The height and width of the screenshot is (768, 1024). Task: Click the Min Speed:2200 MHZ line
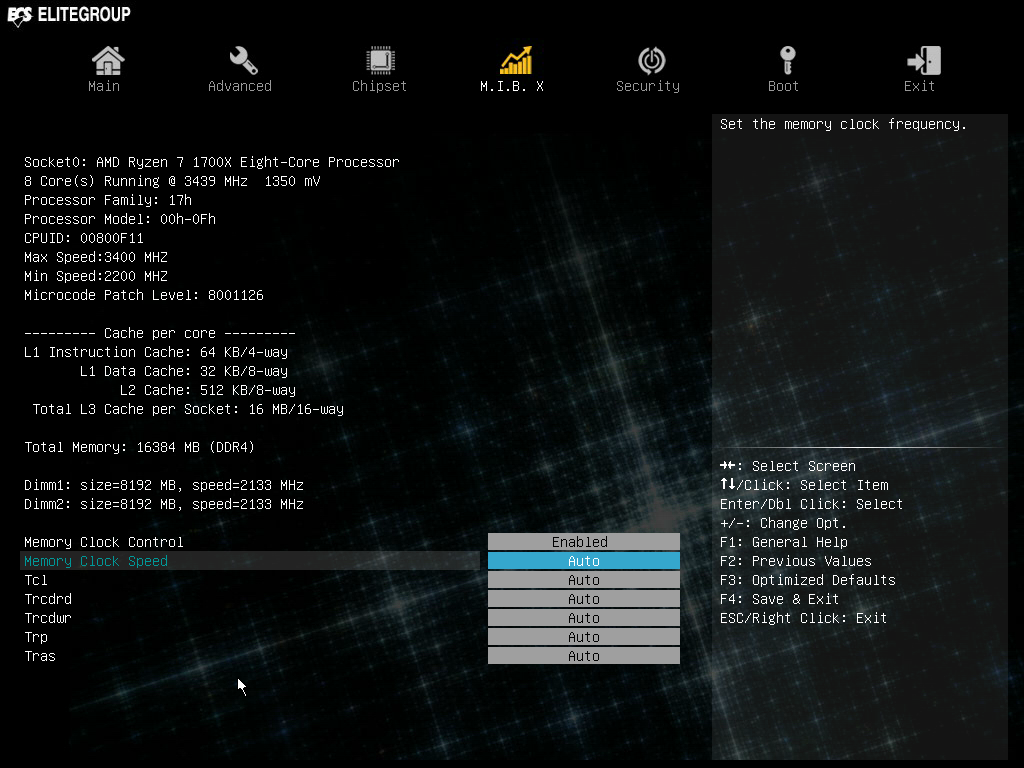[96, 276]
